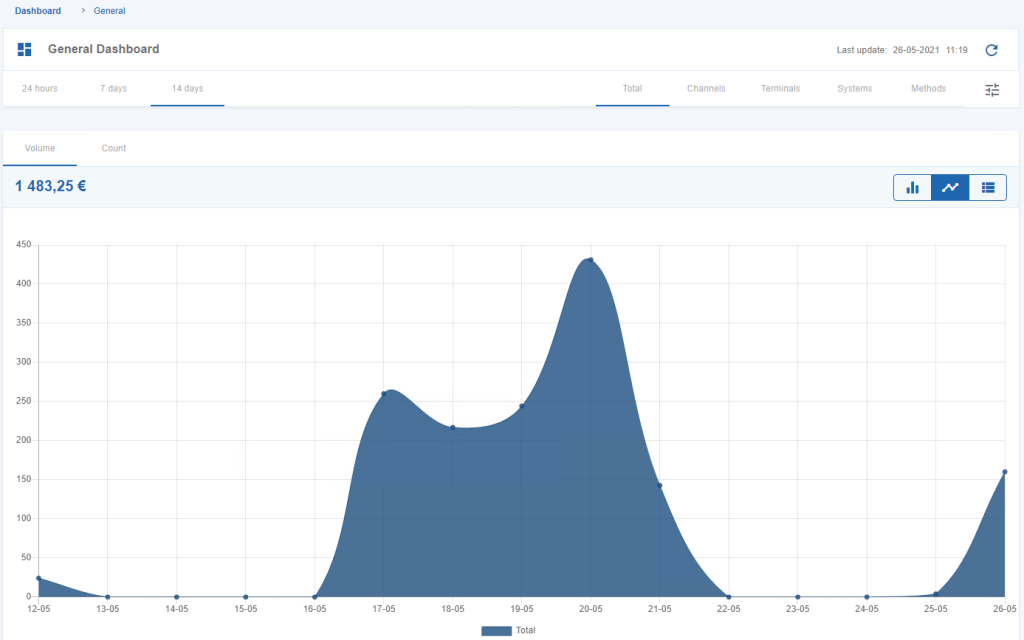This screenshot has width=1024, height=640.
Task: Toggle the Total legend swatch
Action: (x=496, y=630)
